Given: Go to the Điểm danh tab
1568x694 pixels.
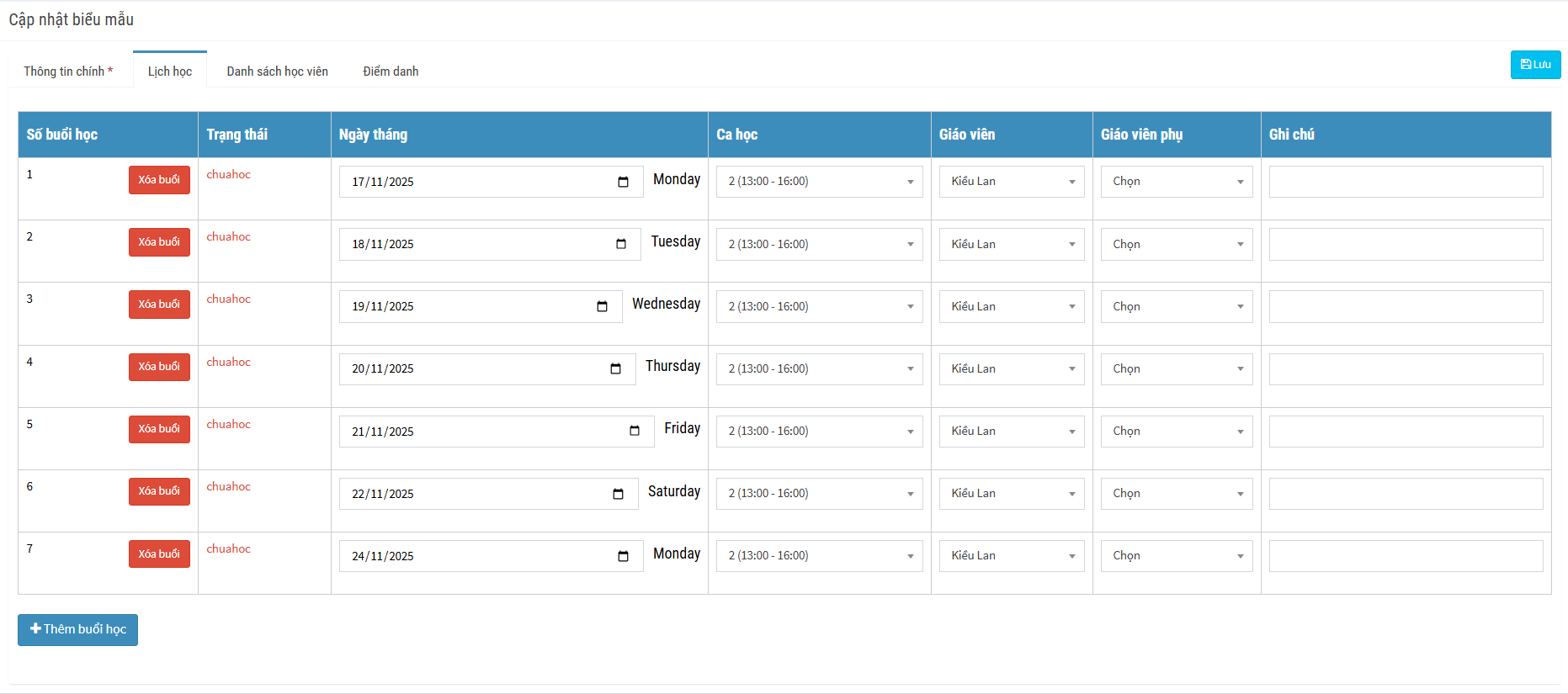Looking at the screenshot, I should coord(391,72).
